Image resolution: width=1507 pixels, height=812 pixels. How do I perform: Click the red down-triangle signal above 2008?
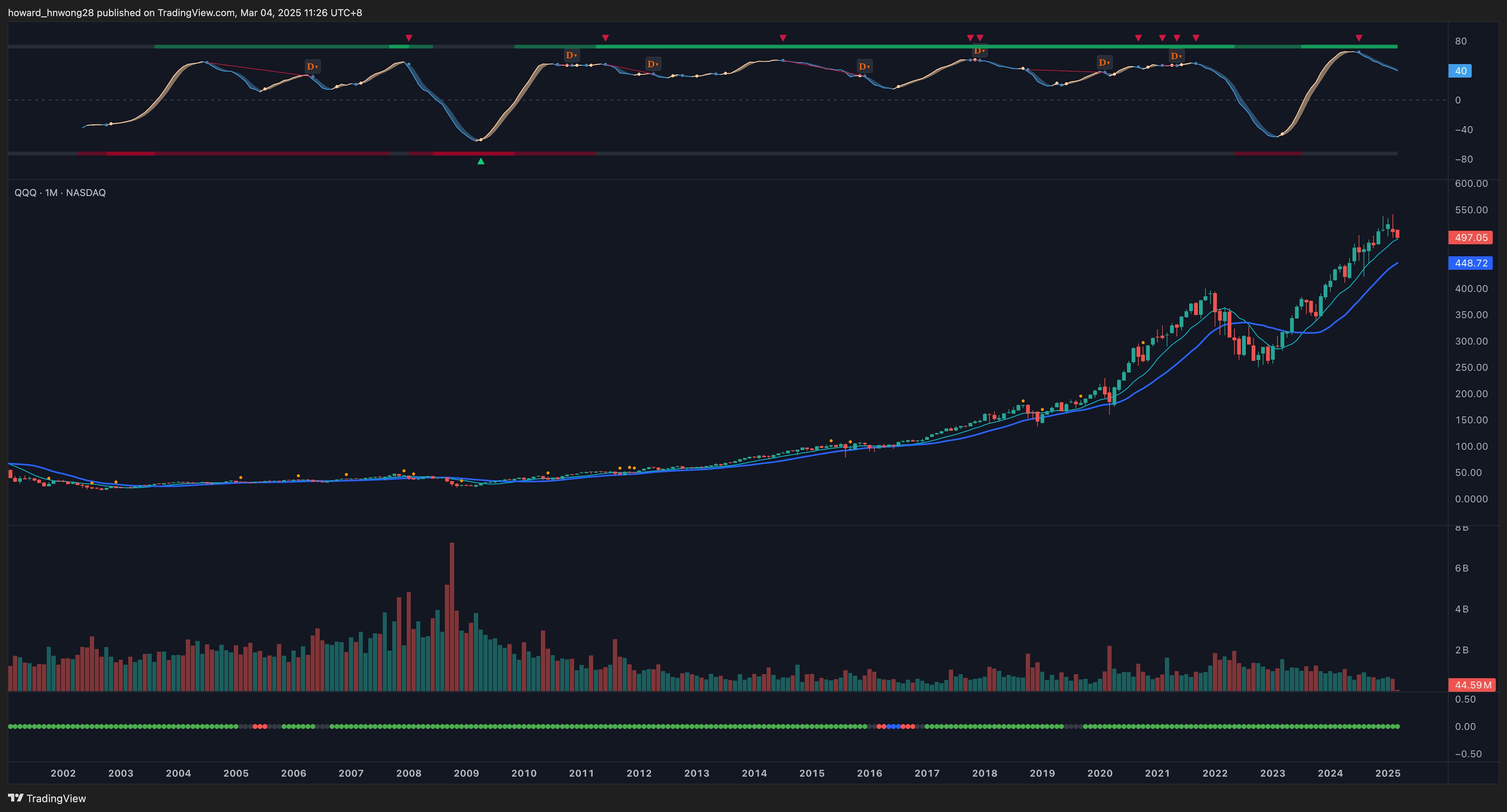point(409,38)
